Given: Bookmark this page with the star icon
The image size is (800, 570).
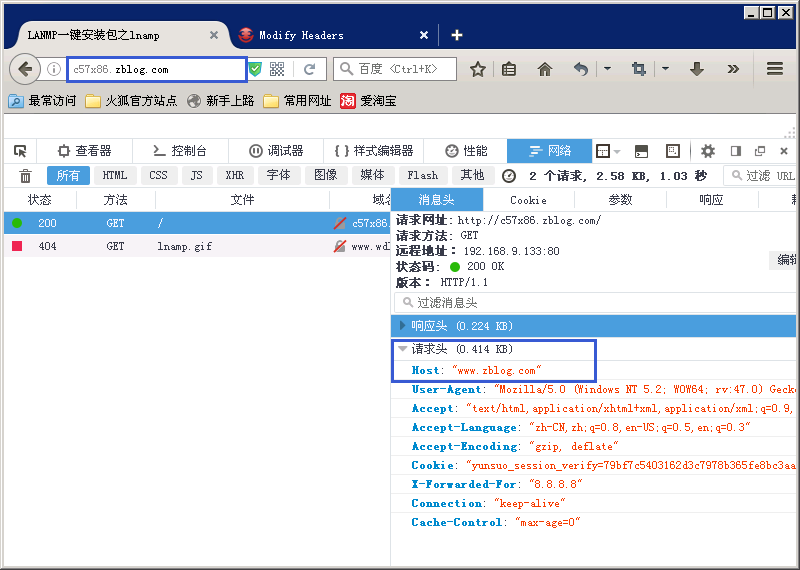Looking at the screenshot, I should coord(478,69).
